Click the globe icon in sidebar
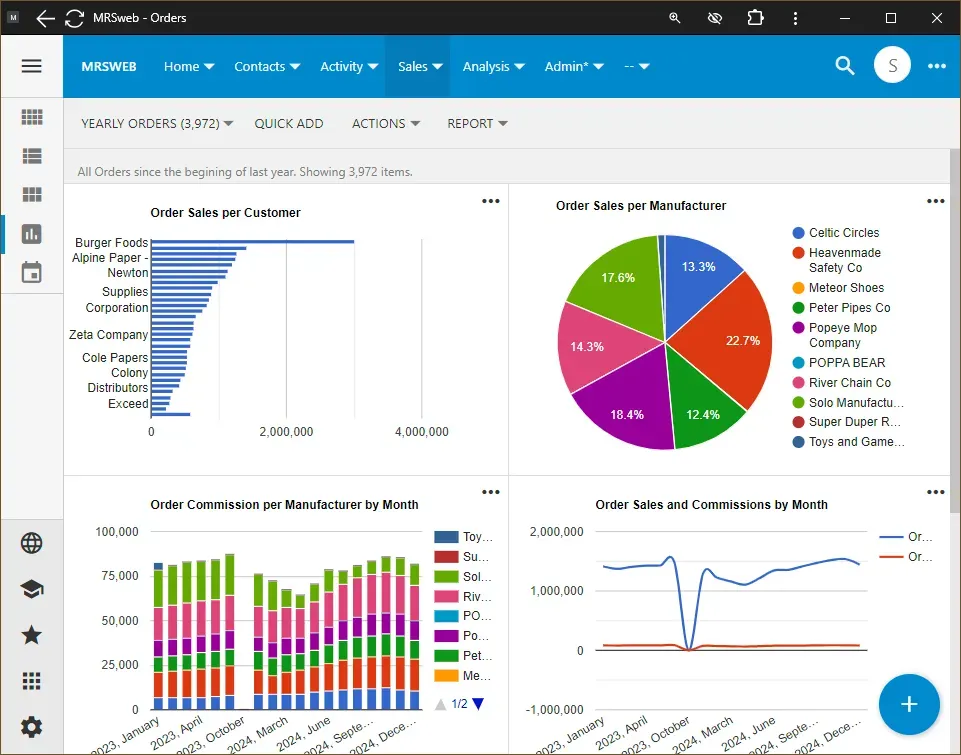Image resolution: width=961 pixels, height=755 pixels. pyautogui.click(x=32, y=543)
